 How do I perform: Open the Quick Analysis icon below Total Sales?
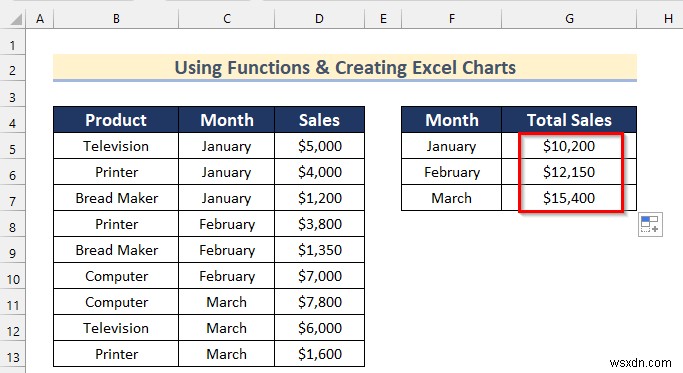click(x=650, y=224)
